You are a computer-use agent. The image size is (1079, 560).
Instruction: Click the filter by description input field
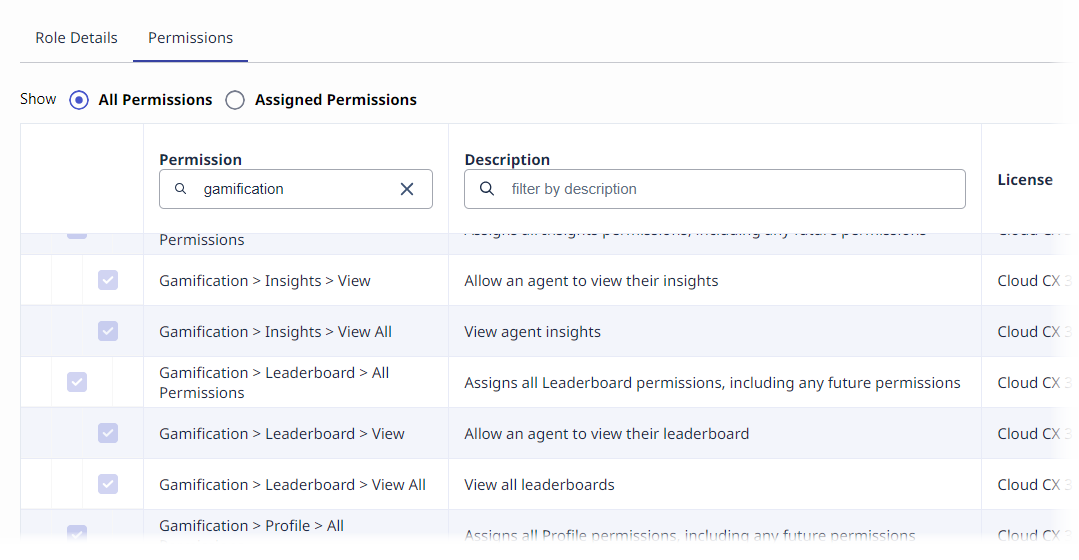pyautogui.click(x=730, y=189)
